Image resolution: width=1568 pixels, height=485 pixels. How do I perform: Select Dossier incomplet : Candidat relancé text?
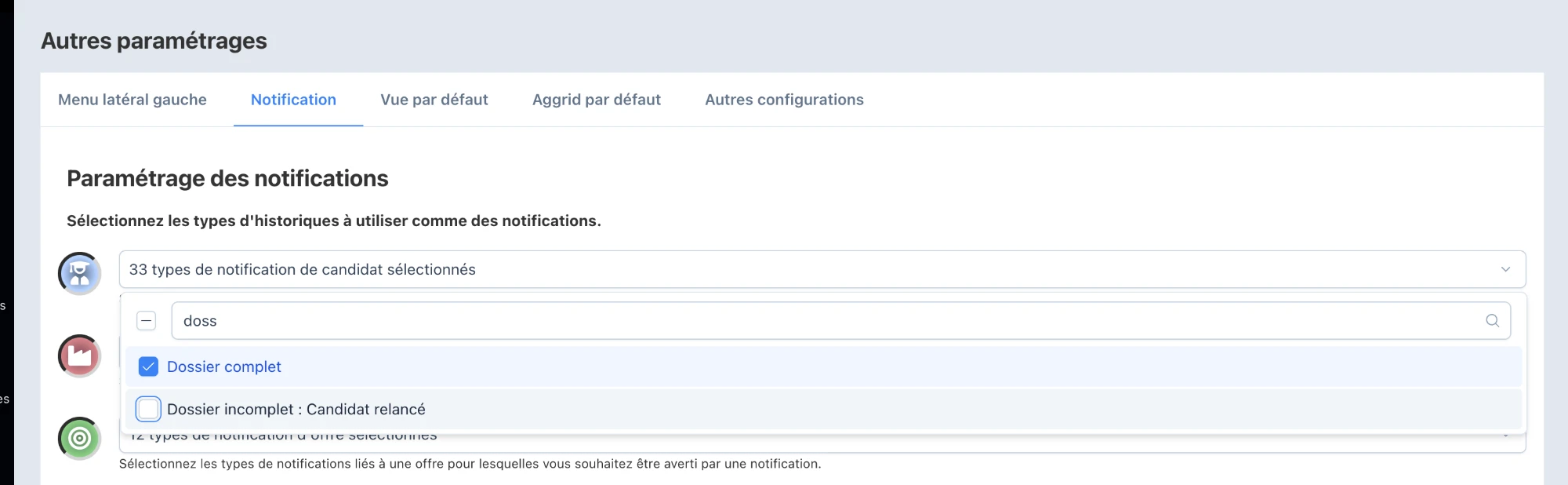(x=296, y=409)
